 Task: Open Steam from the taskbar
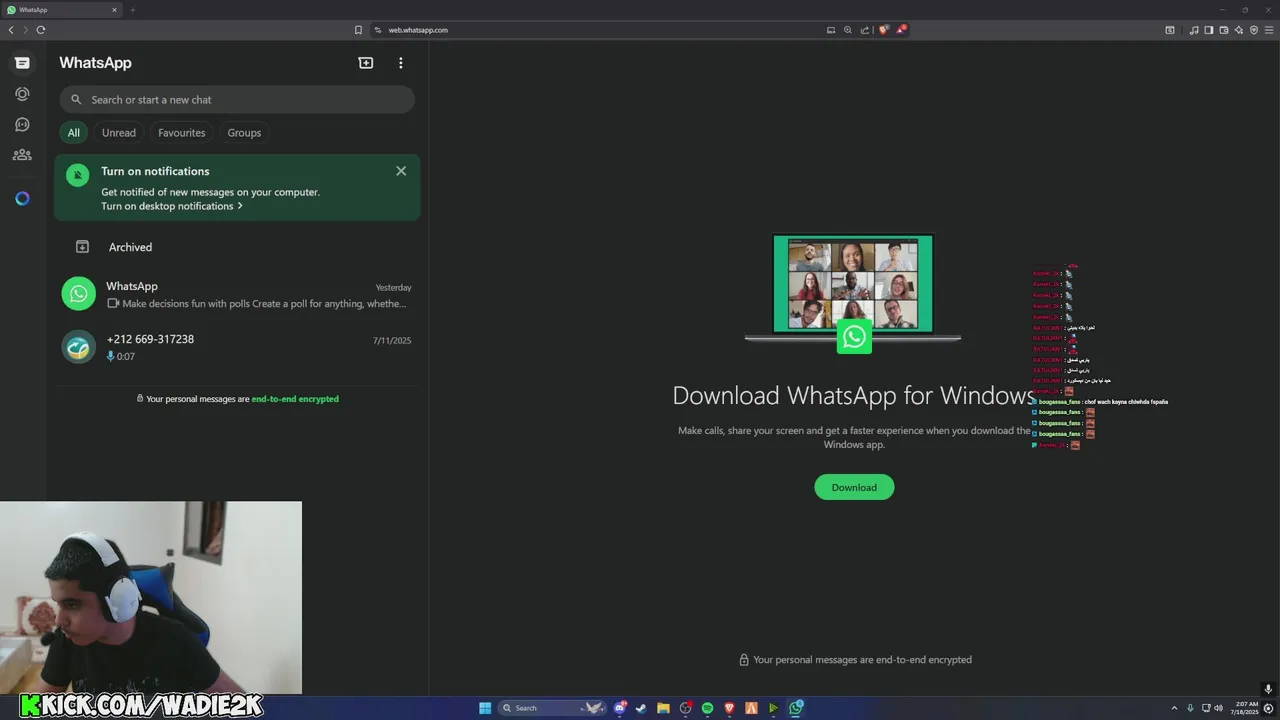641,708
